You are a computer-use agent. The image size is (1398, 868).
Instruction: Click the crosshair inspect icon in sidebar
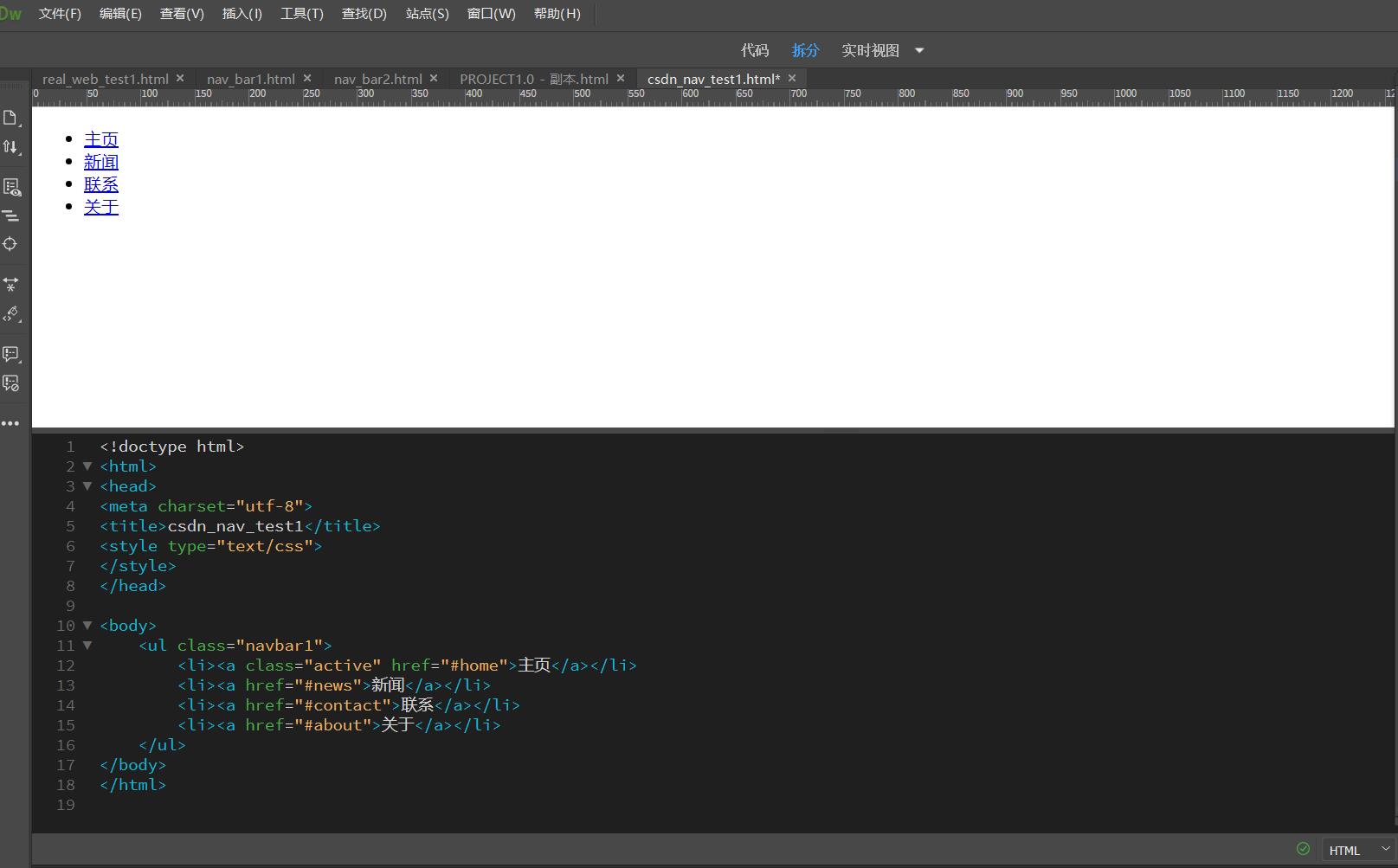point(11,244)
